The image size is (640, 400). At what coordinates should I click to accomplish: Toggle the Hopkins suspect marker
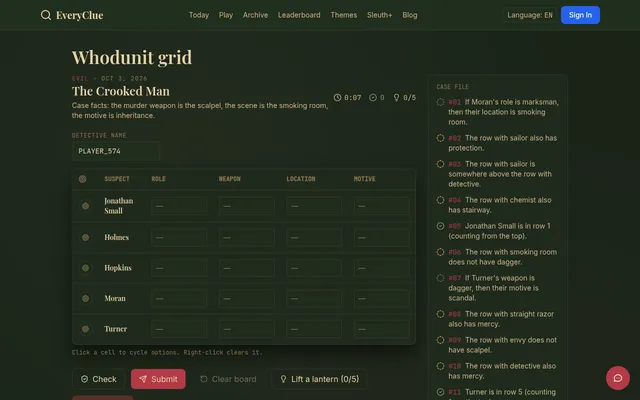[x=85, y=268]
